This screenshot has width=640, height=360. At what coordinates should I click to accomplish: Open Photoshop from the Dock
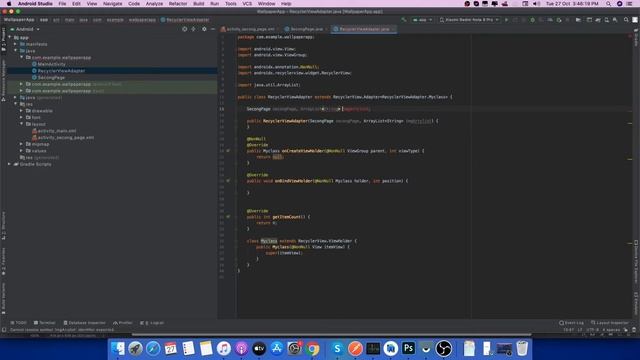(x=408, y=349)
